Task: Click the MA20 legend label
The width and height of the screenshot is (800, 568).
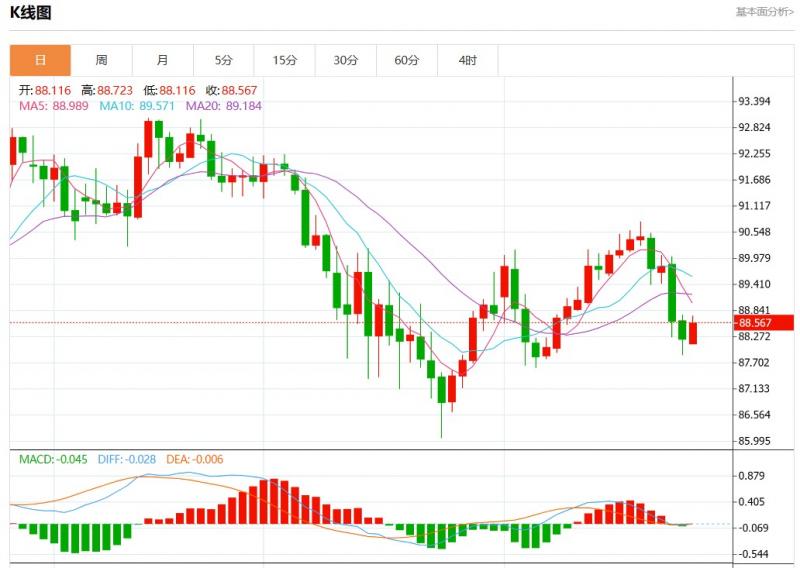Action: [224, 105]
